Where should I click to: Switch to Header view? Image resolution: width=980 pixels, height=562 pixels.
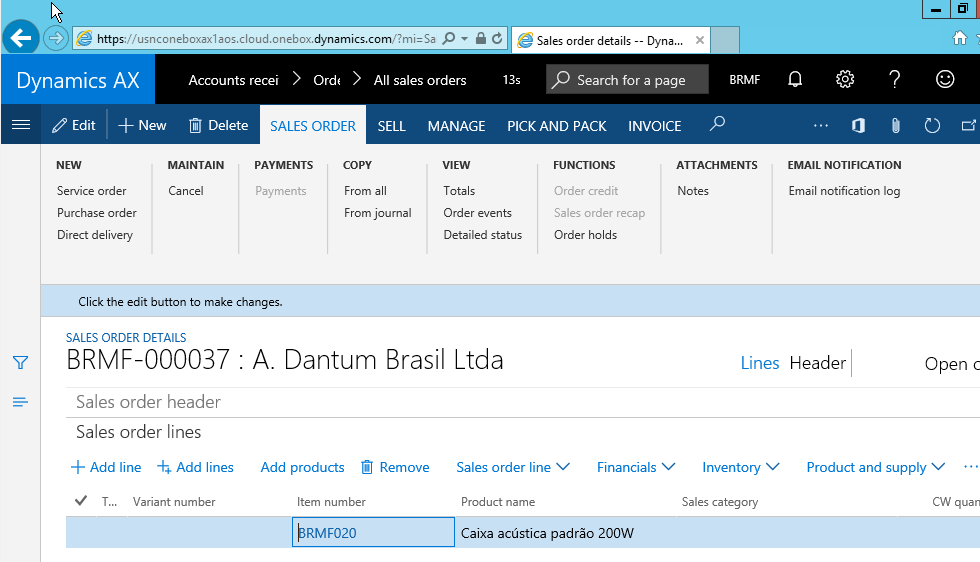coord(818,363)
